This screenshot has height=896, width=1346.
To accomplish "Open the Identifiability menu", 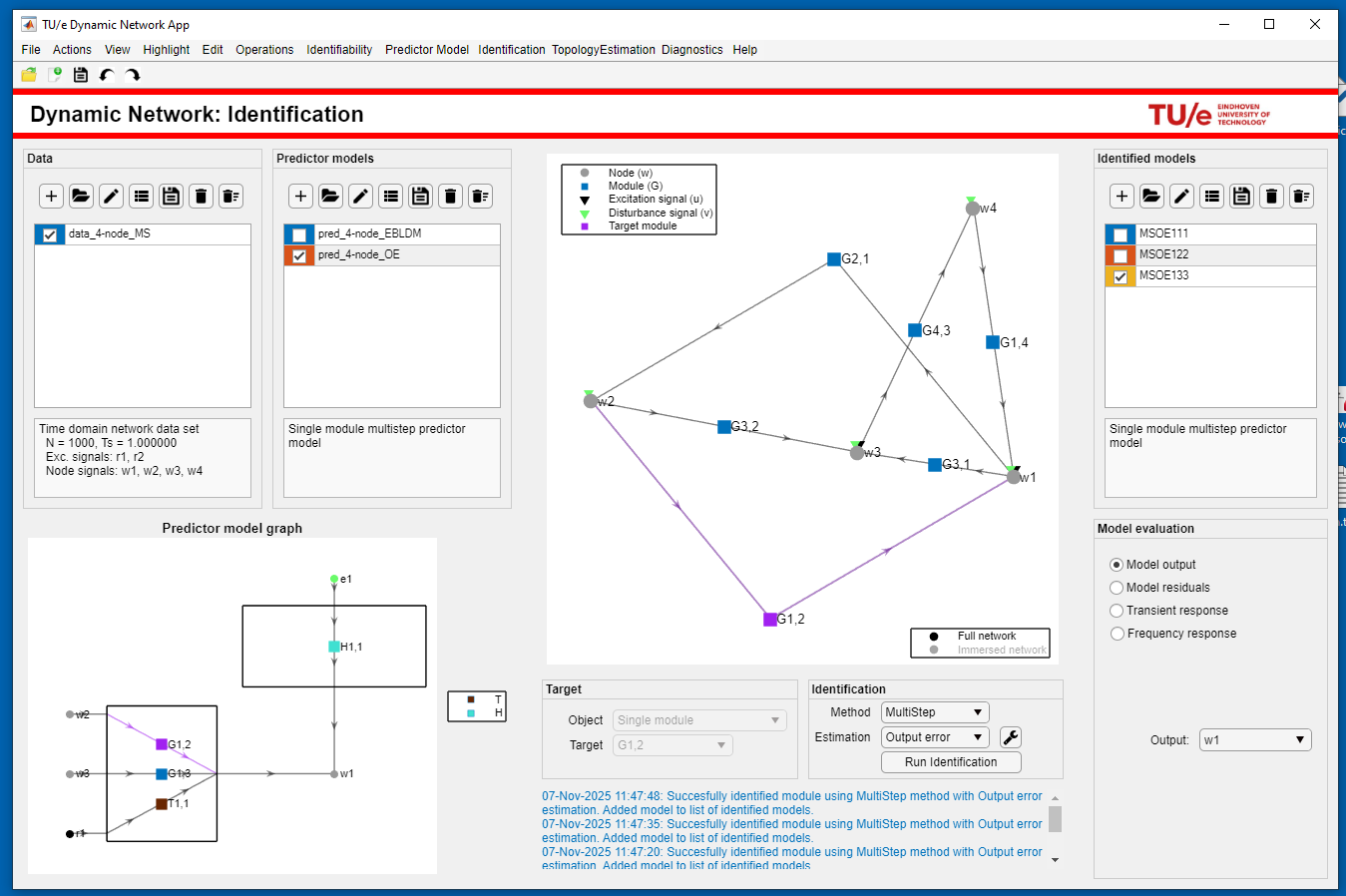I will click(339, 50).
